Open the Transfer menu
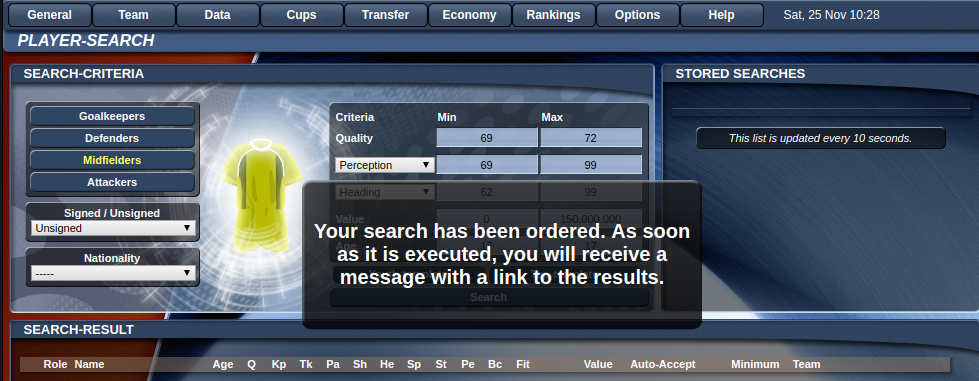The height and width of the screenshot is (381, 979). [386, 15]
